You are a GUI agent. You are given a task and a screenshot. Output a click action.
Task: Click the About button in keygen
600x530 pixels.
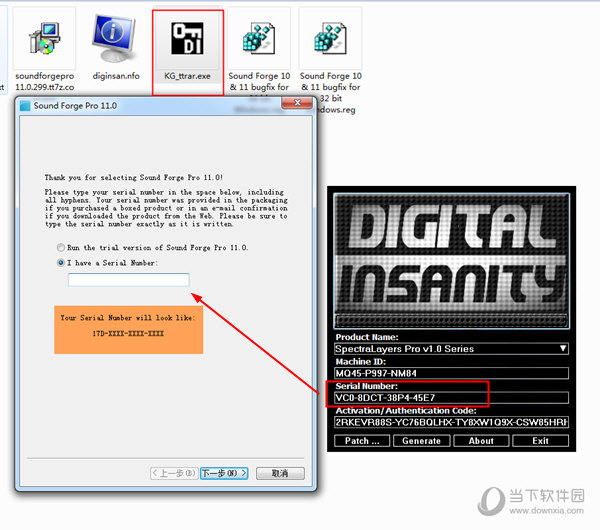coord(481,441)
